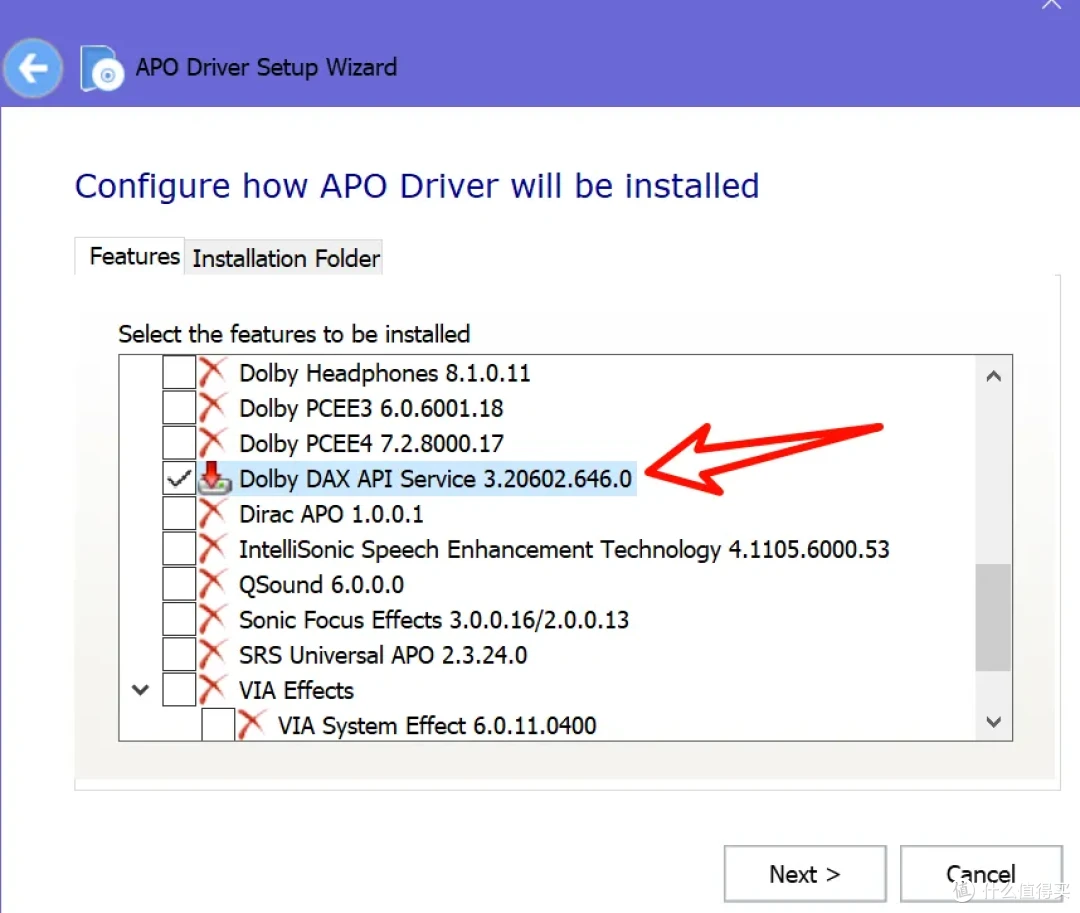The height and width of the screenshot is (913, 1080).
Task: Click the red X icon beside VIA System Effect
Action: [x=251, y=724]
